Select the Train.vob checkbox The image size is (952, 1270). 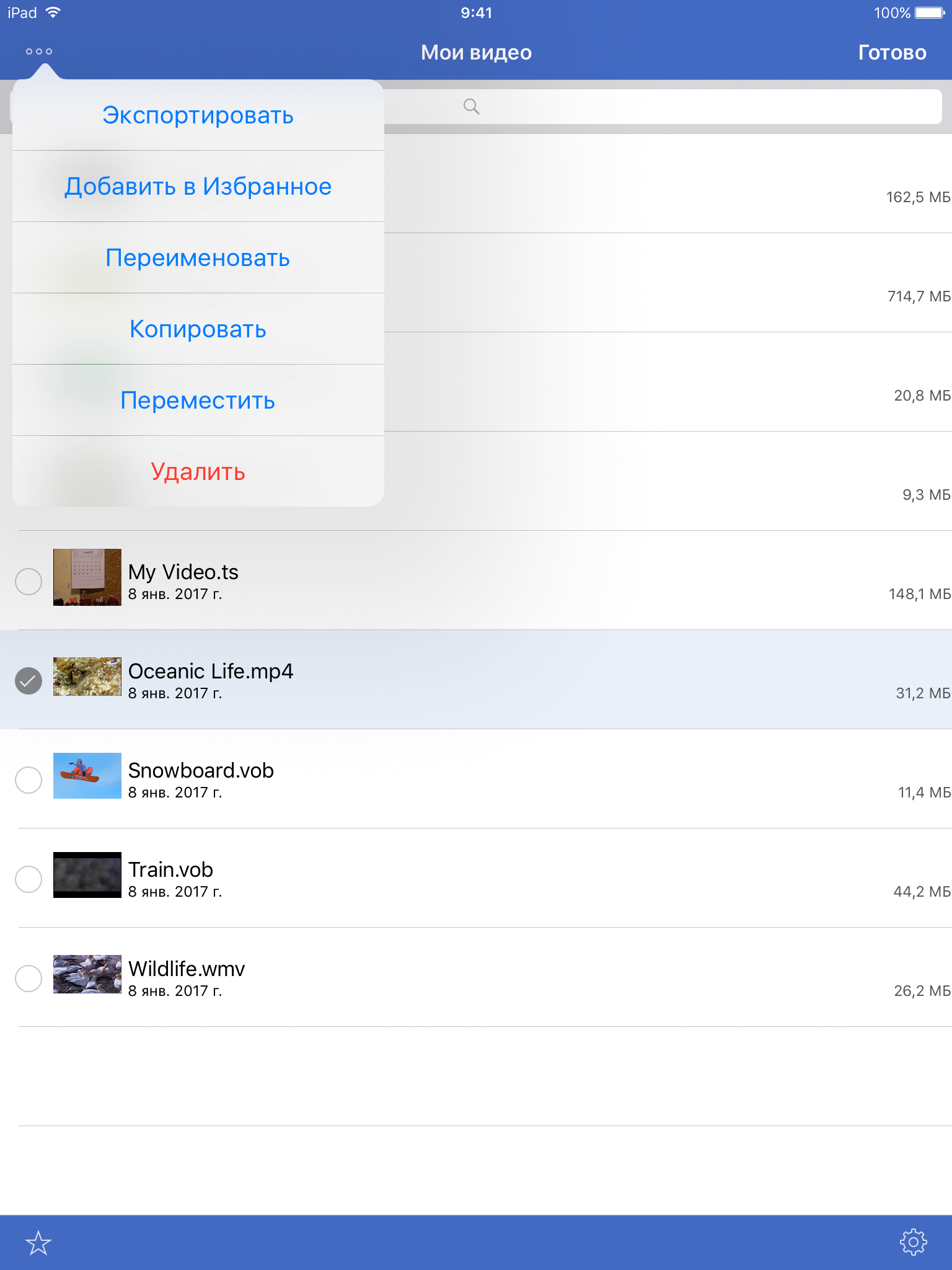[29, 879]
